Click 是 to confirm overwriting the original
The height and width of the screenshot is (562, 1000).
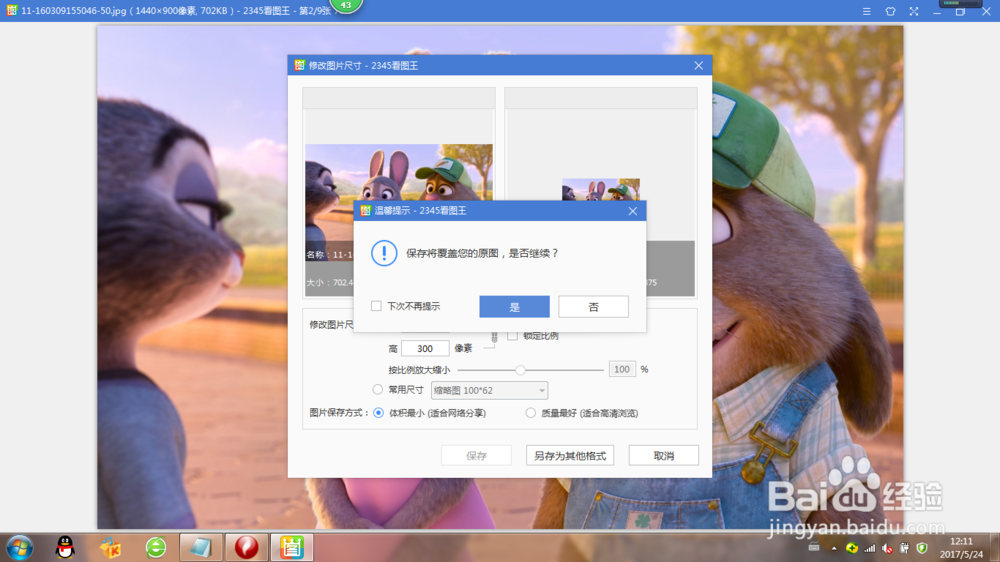[x=514, y=307]
